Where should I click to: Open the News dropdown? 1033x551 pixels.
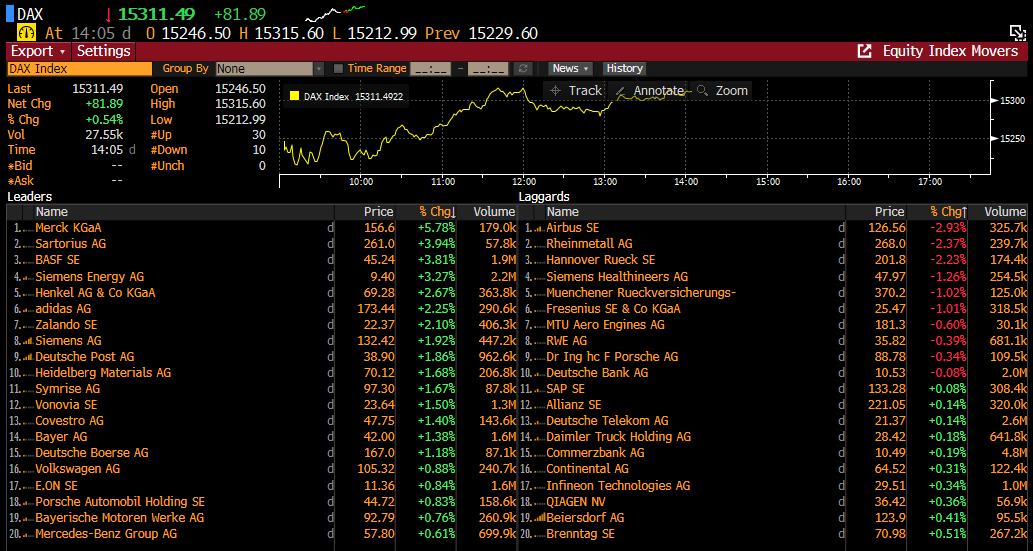570,69
